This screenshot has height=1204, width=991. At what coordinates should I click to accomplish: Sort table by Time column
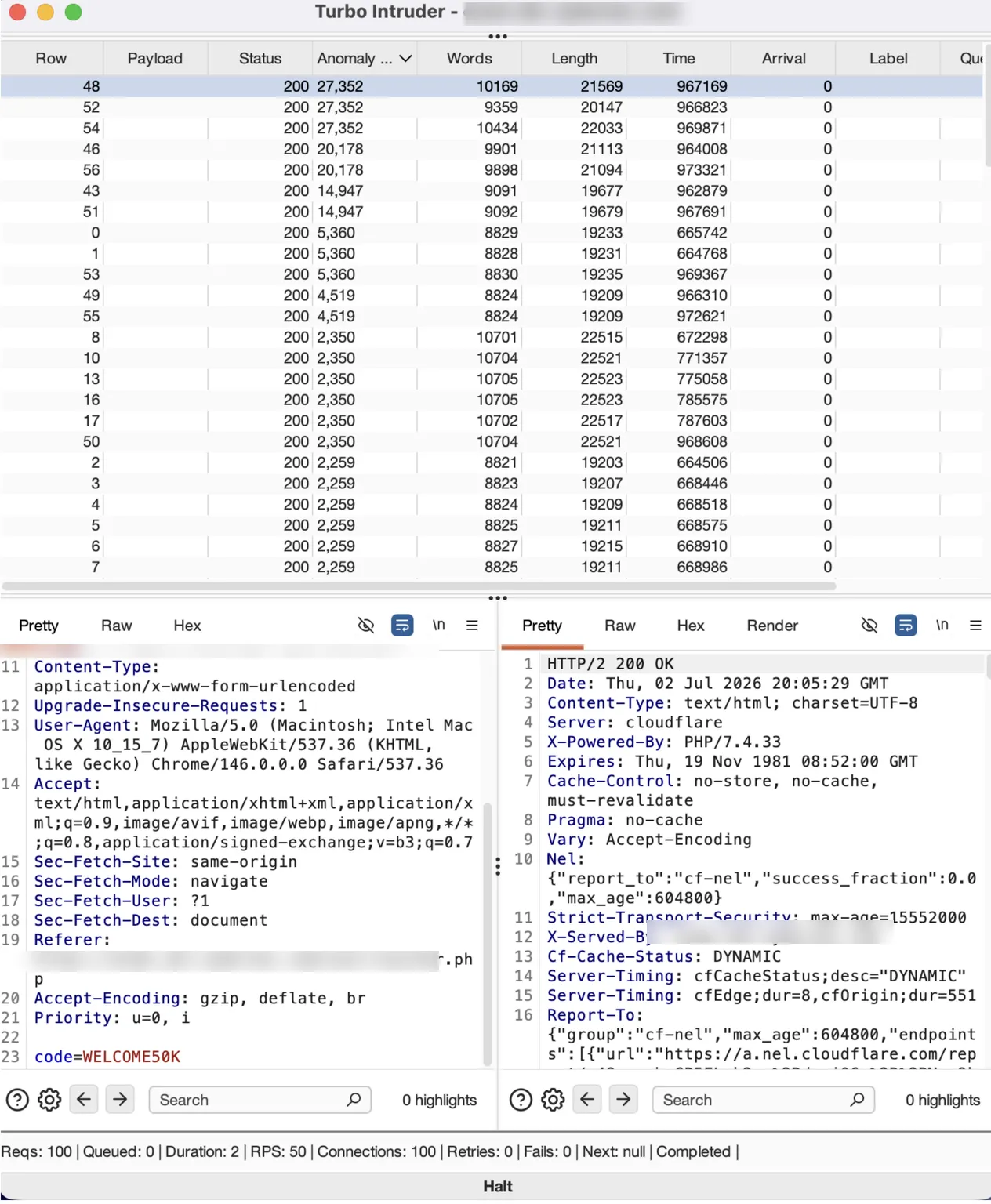(679, 59)
